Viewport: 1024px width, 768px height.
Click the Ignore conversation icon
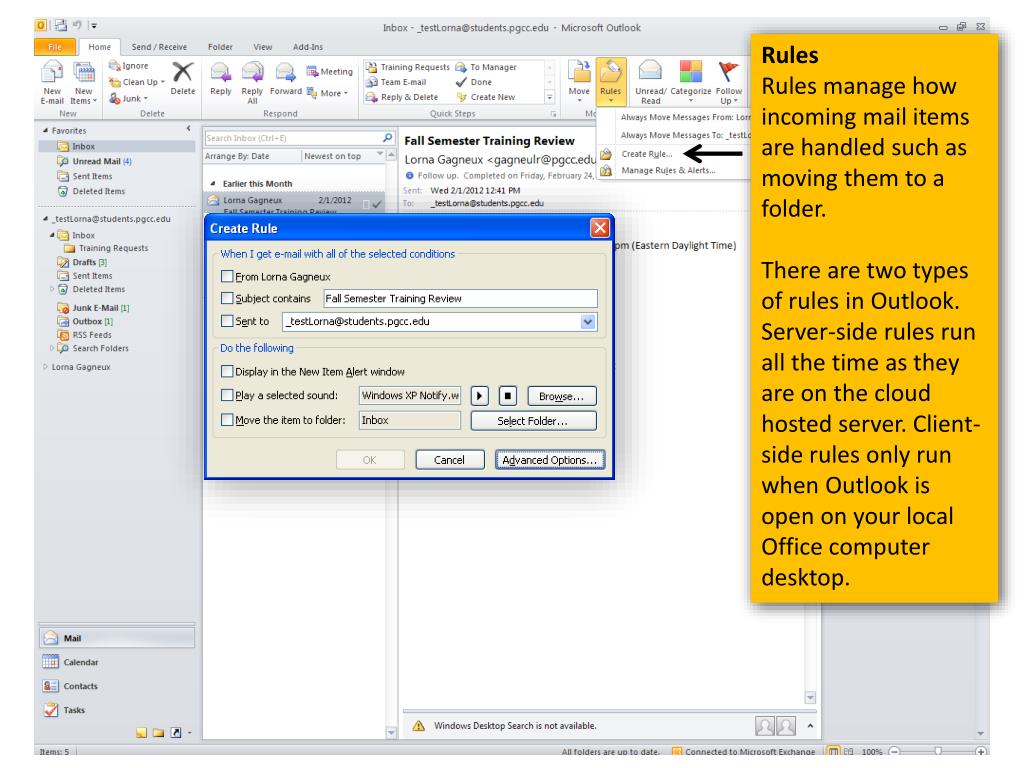tap(114, 65)
